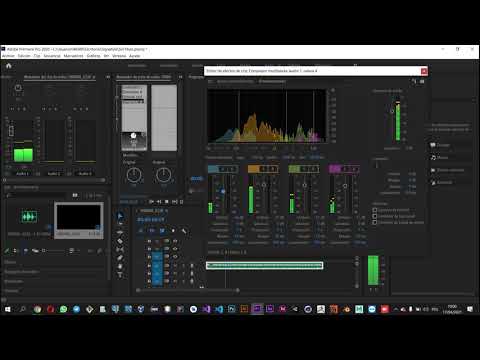480x360 pixels.
Task: Select the audio clip on the timeline
Action: tap(265, 265)
